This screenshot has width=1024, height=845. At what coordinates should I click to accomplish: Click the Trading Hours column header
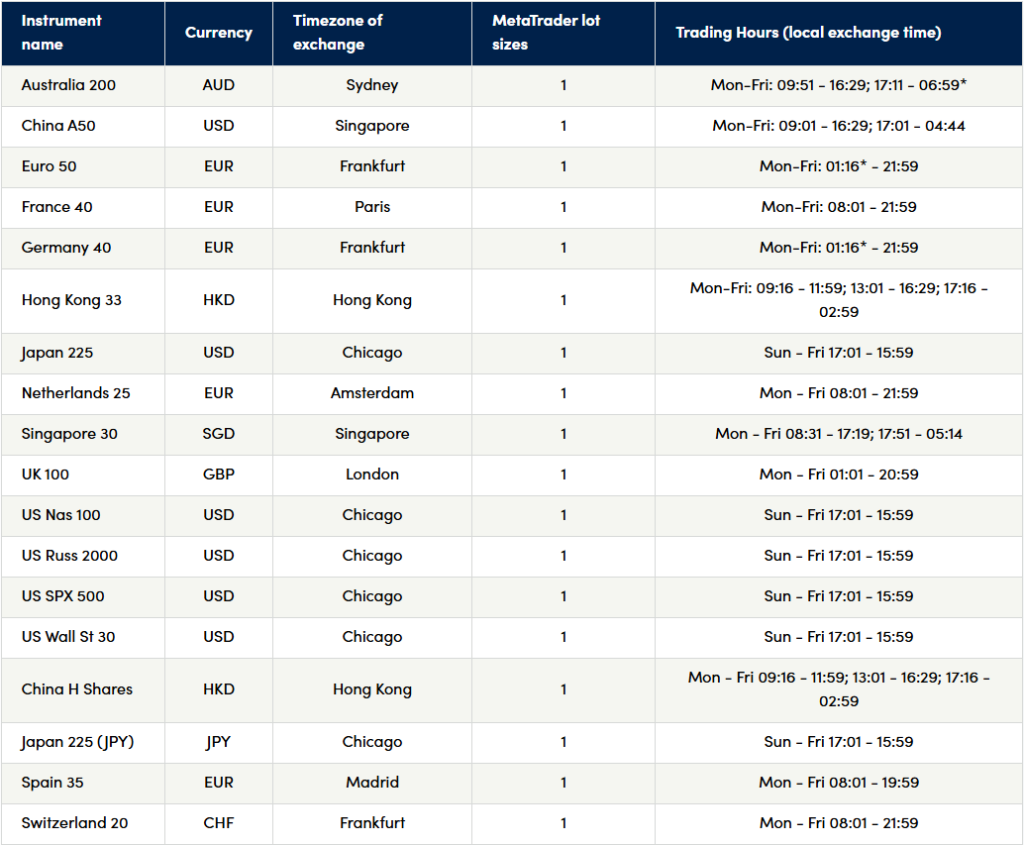click(808, 33)
